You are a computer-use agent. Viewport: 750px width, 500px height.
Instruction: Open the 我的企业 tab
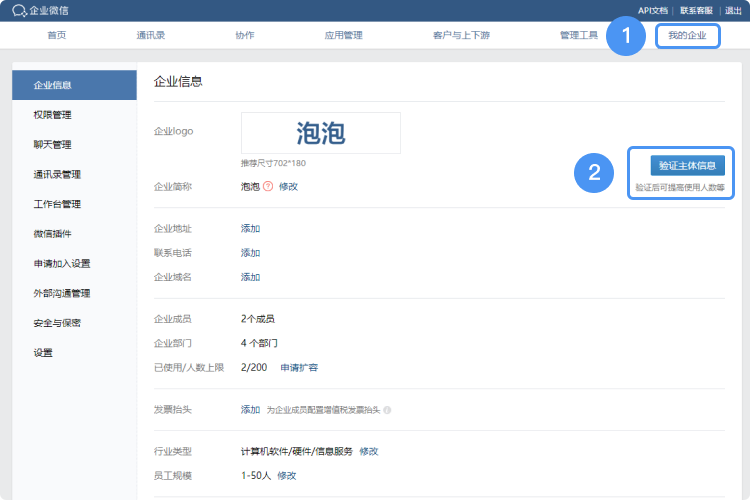pos(687,36)
